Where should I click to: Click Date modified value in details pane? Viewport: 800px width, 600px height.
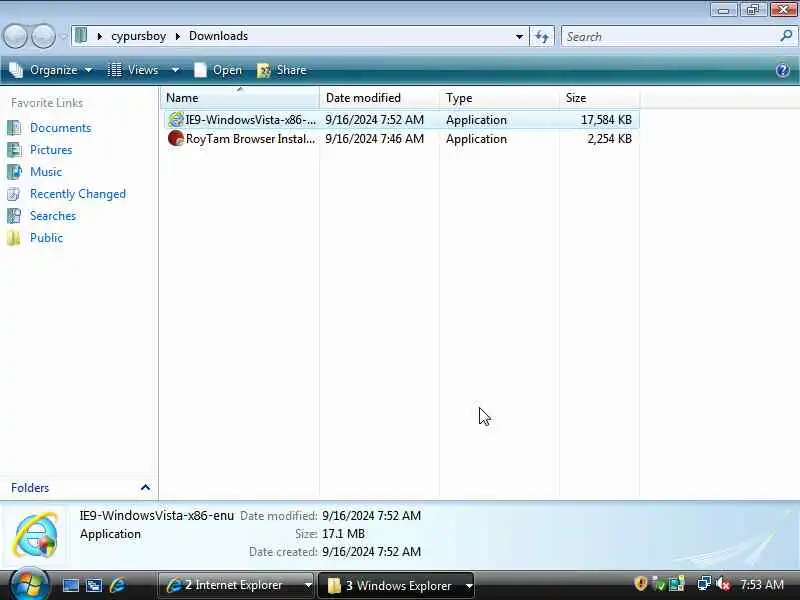tap(371, 516)
